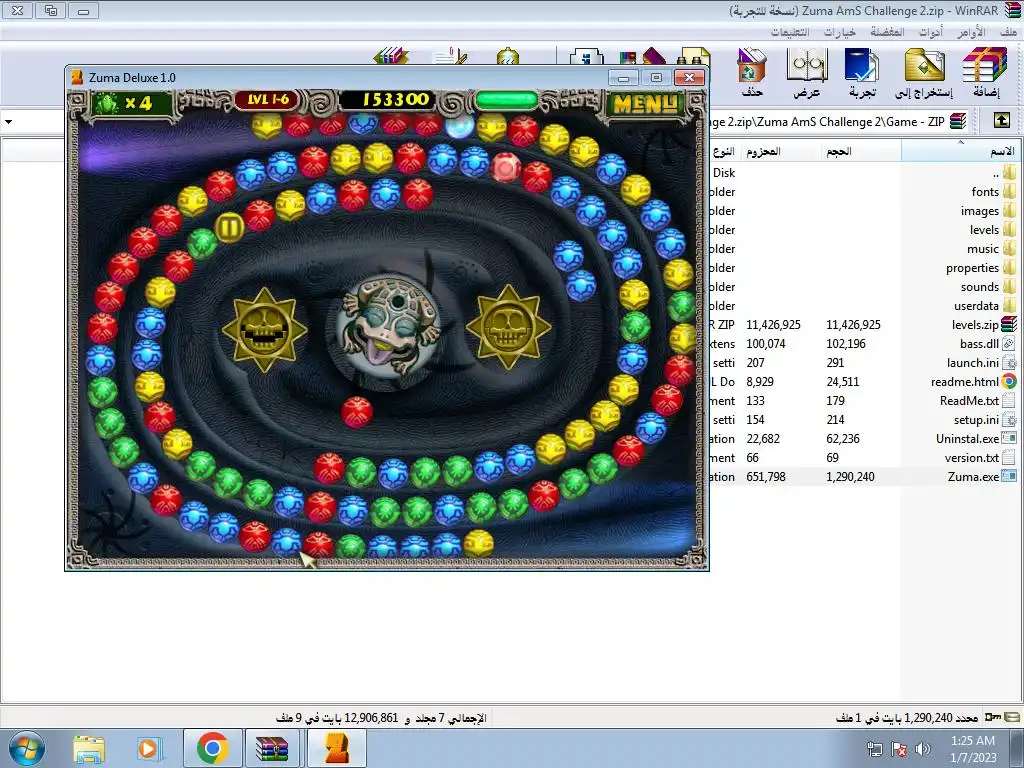
Task: Sort by the Size (الحجم) column header
Action: (860, 151)
